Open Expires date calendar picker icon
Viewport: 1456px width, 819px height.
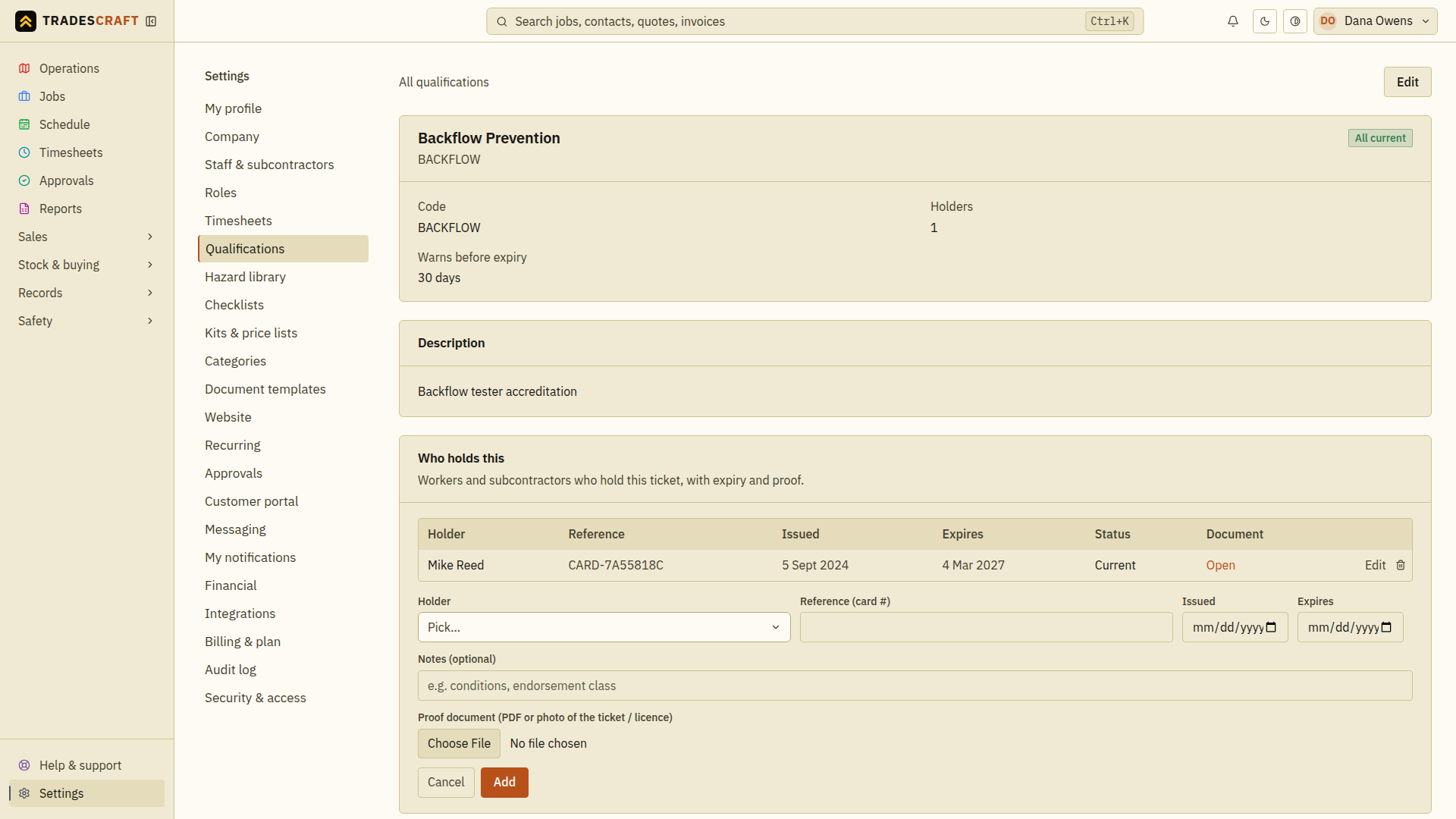tap(1387, 627)
